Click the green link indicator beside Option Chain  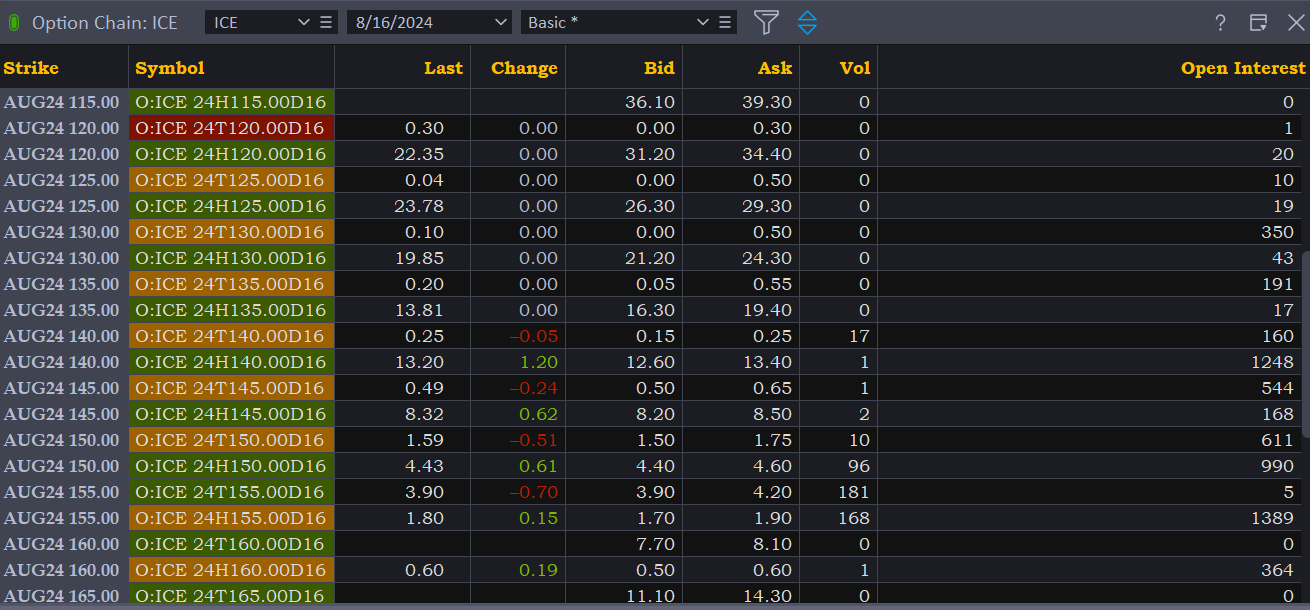coord(14,22)
